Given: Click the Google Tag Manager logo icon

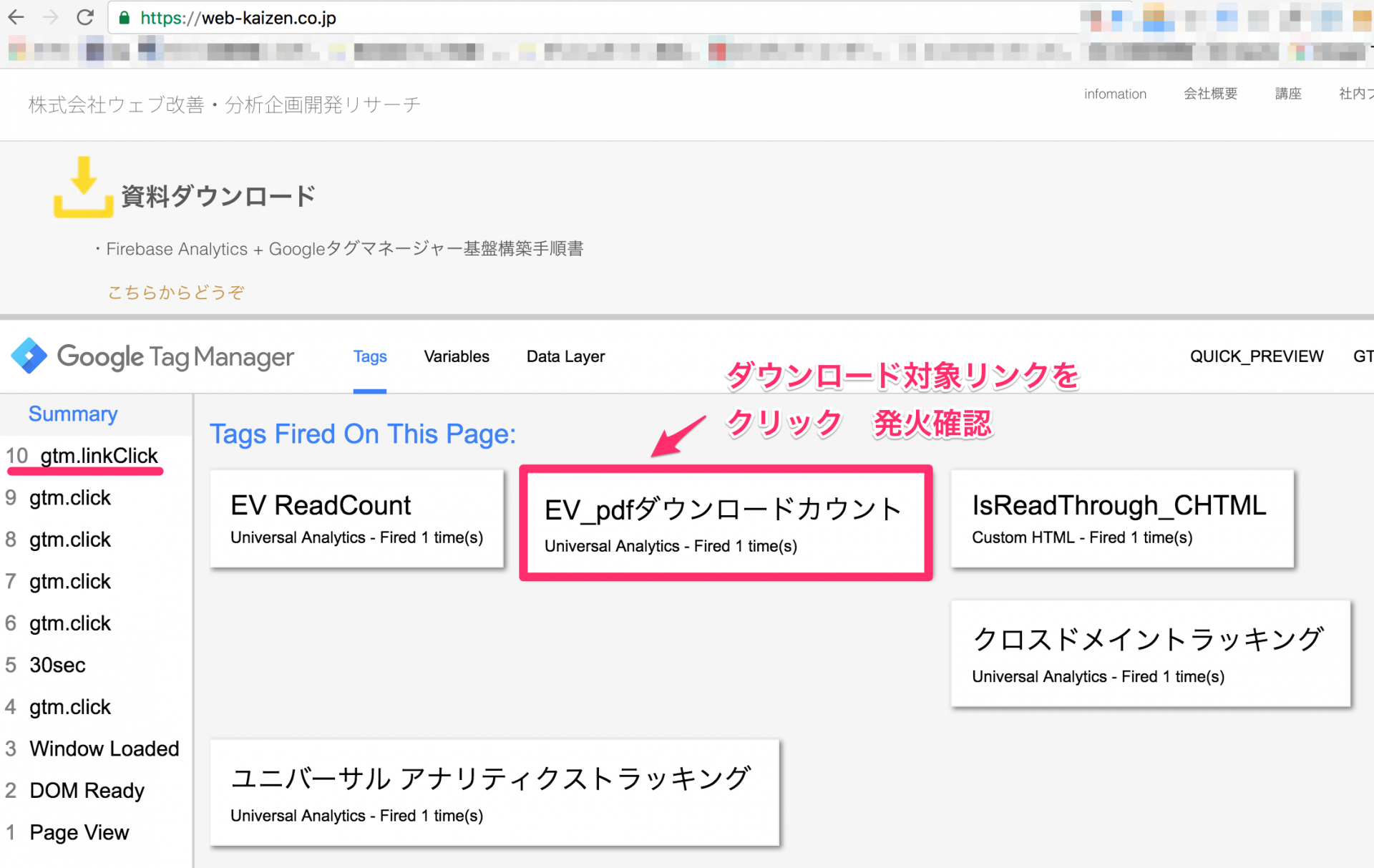Looking at the screenshot, I should [29, 356].
